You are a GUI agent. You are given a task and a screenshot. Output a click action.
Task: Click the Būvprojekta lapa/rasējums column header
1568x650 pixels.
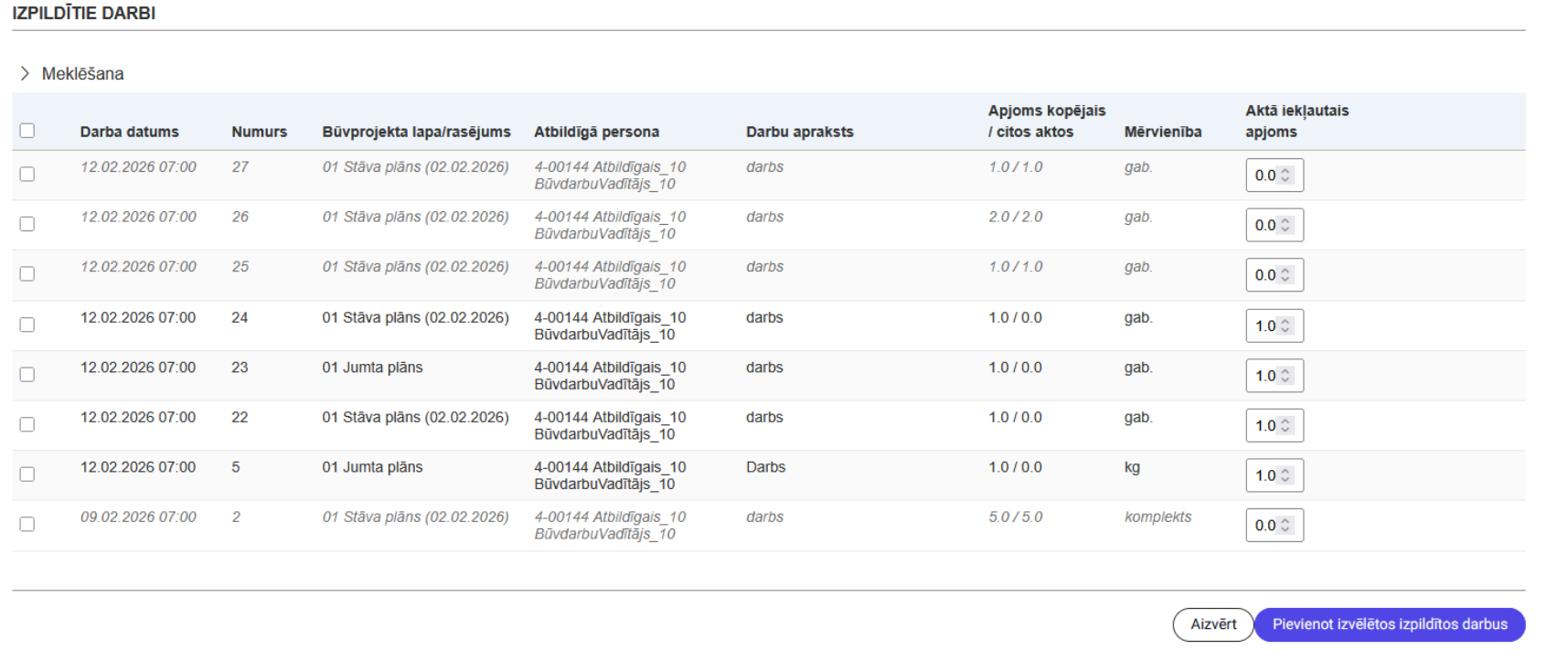point(416,132)
